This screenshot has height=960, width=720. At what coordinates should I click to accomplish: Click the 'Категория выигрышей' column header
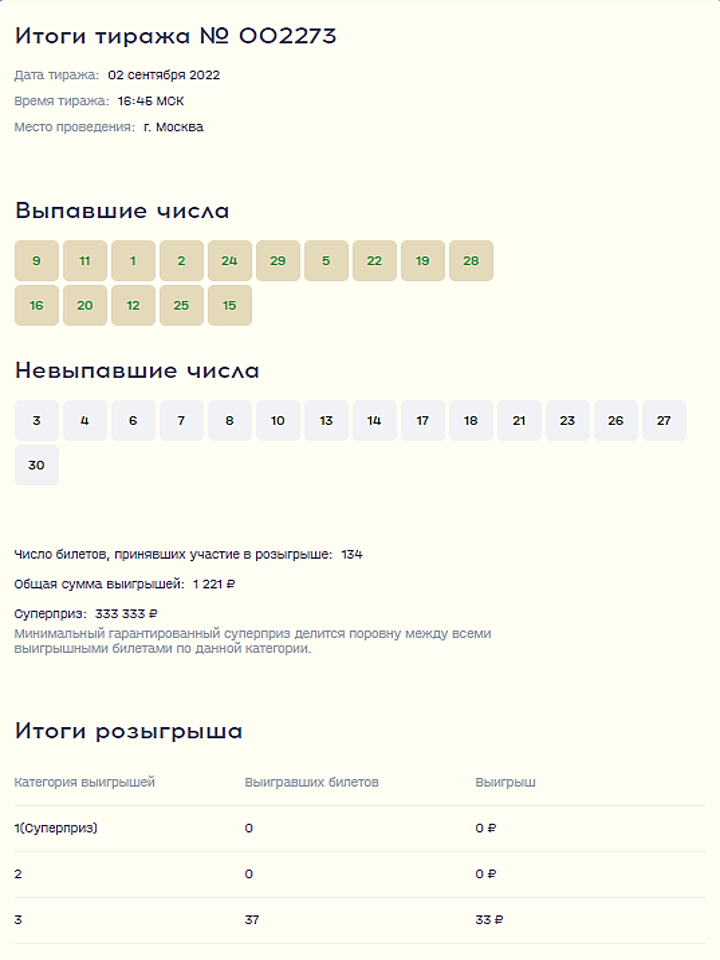point(85,782)
